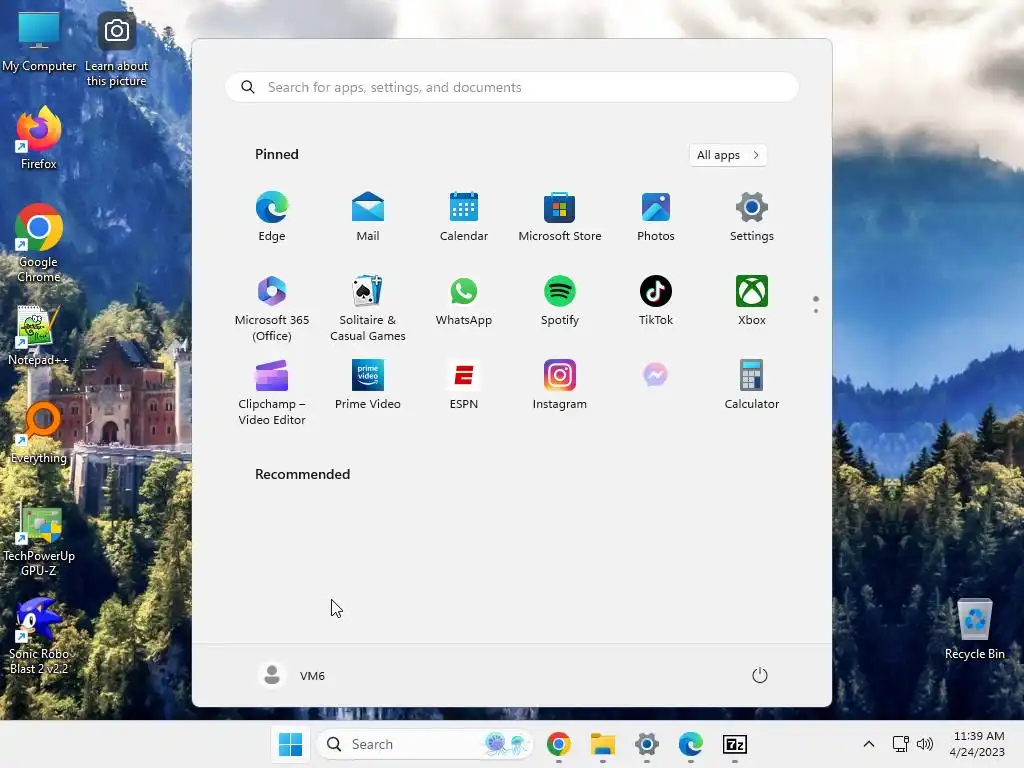This screenshot has height=768, width=1024.
Task: Click the network icon in system tray
Action: (x=901, y=744)
